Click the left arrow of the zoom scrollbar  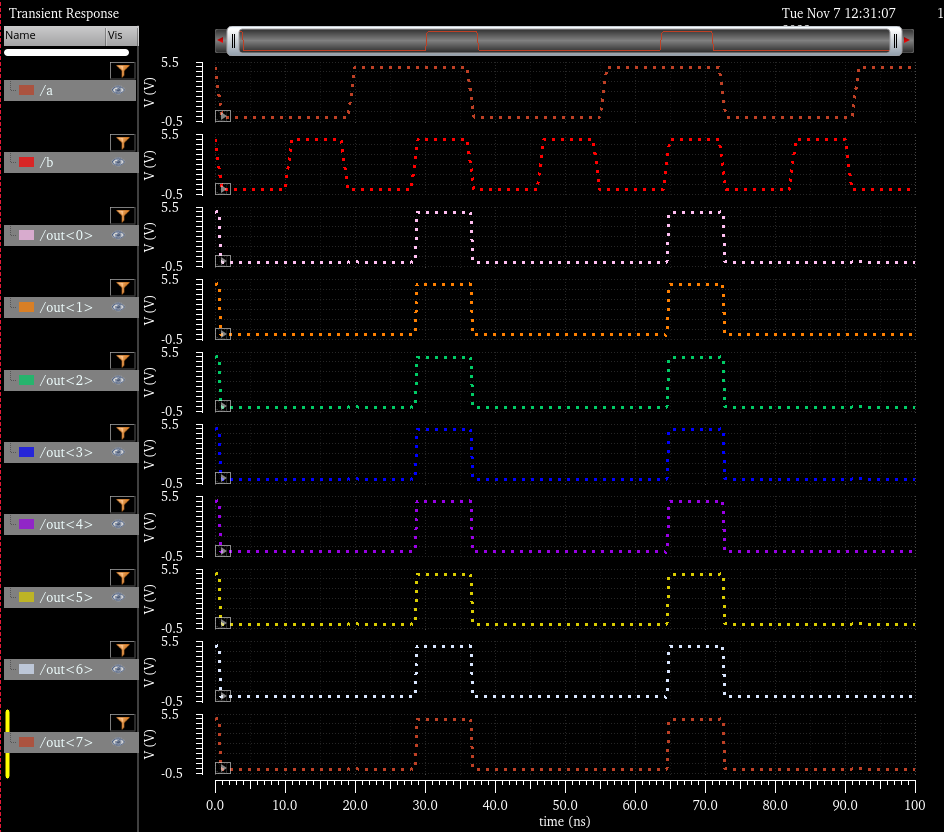coord(220,40)
